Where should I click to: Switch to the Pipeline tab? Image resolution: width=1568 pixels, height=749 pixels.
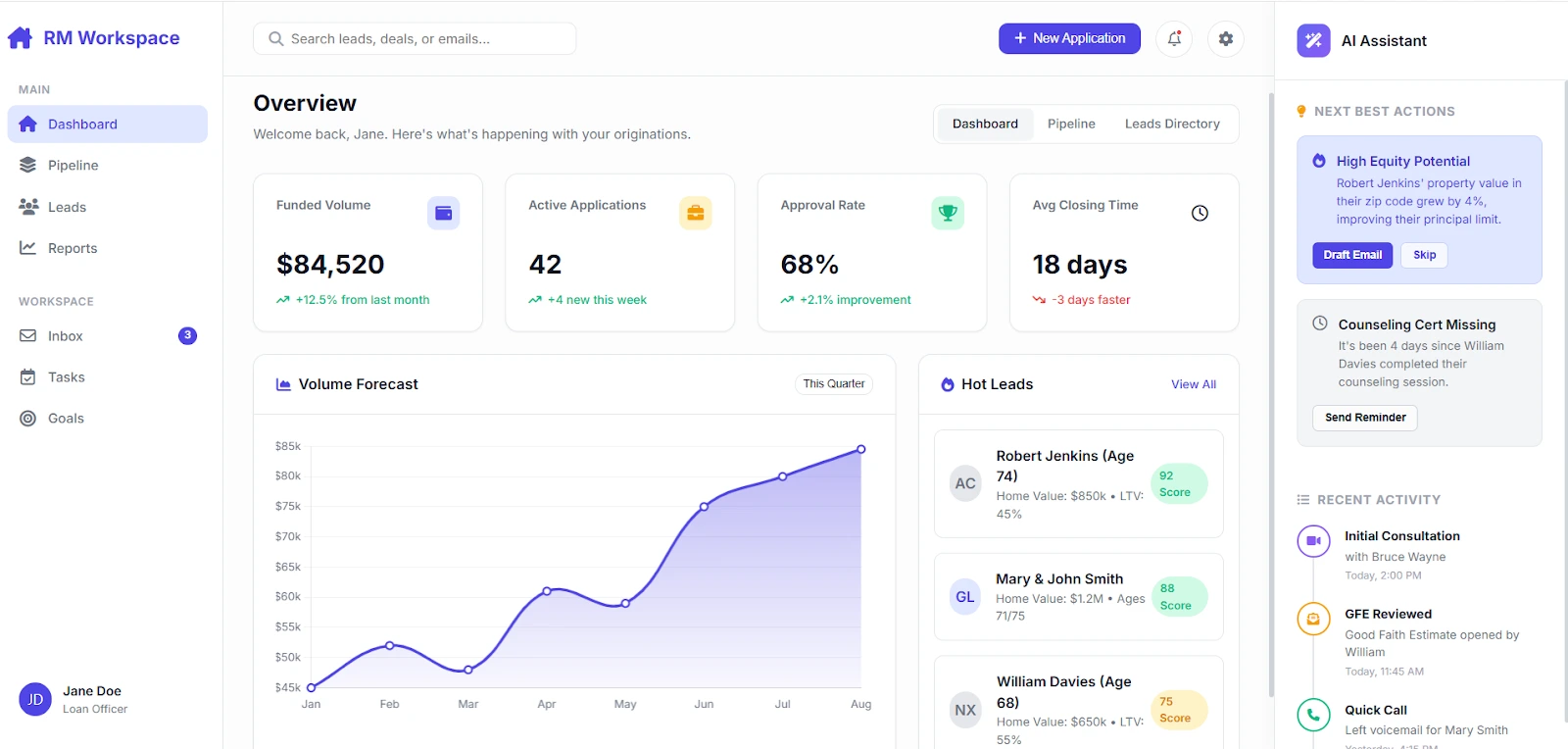pyautogui.click(x=1071, y=125)
